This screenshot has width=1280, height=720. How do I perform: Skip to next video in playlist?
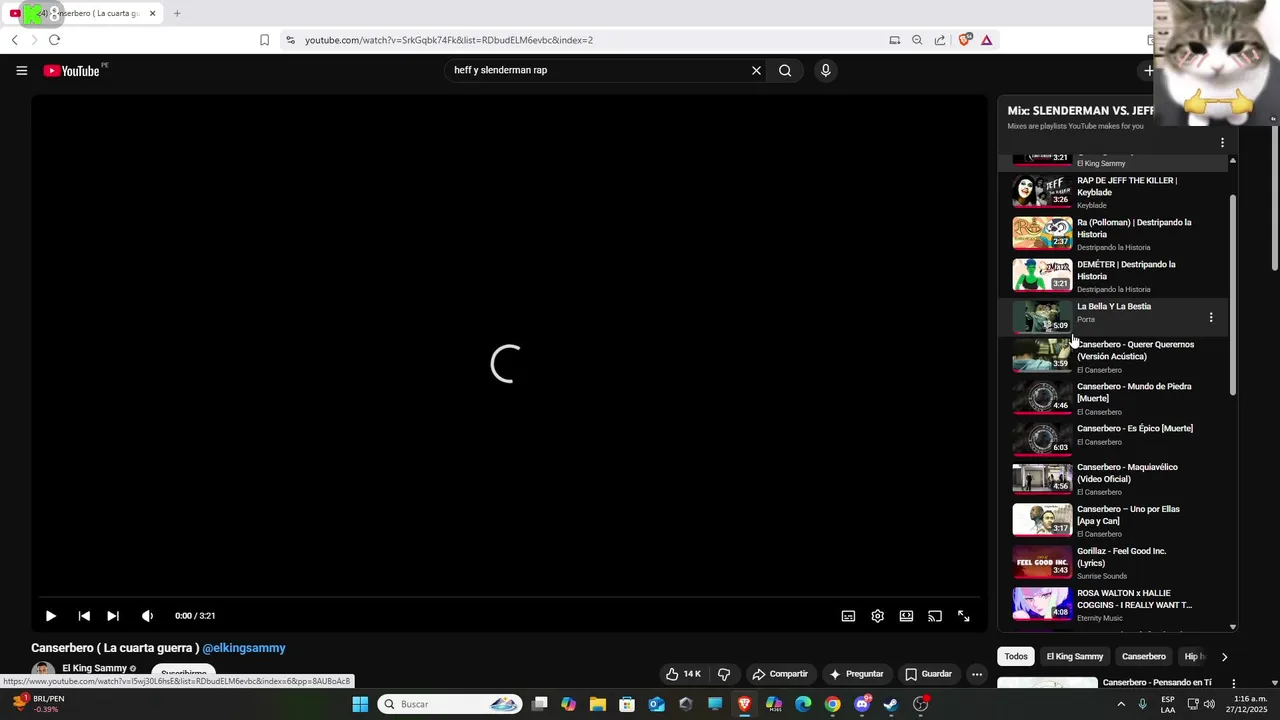[x=113, y=616]
